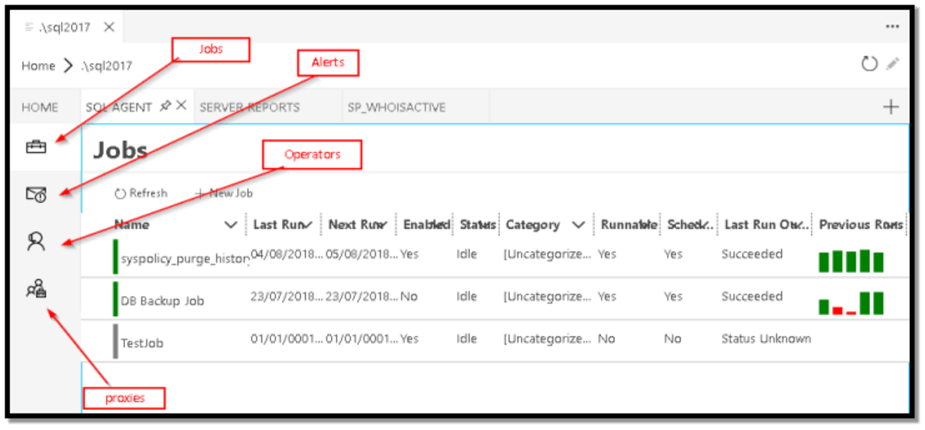Viewport: 925px width, 430px height.
Task: Open the Jobs briefcase sidebar icon
Action: coord(36,147)
